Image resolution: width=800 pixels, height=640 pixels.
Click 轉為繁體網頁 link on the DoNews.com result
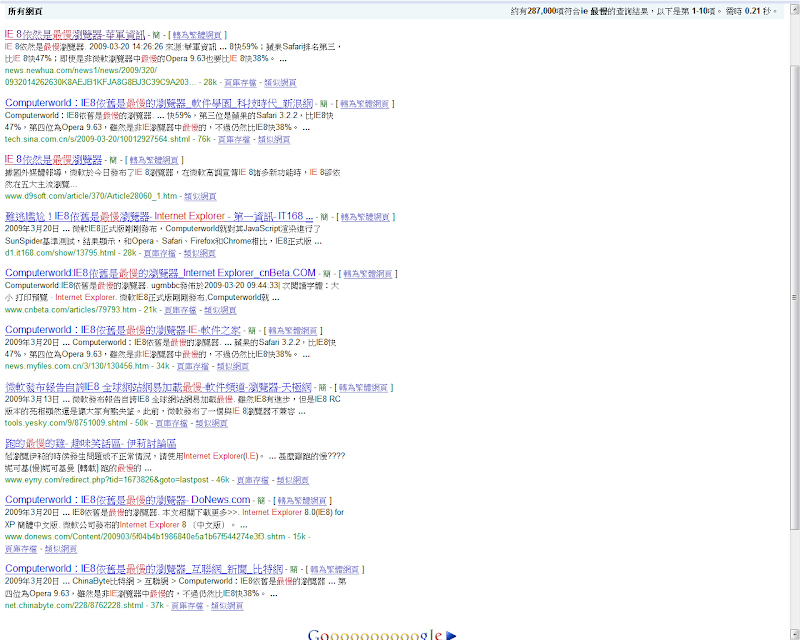pyautogui.click(x=302, y=501)
